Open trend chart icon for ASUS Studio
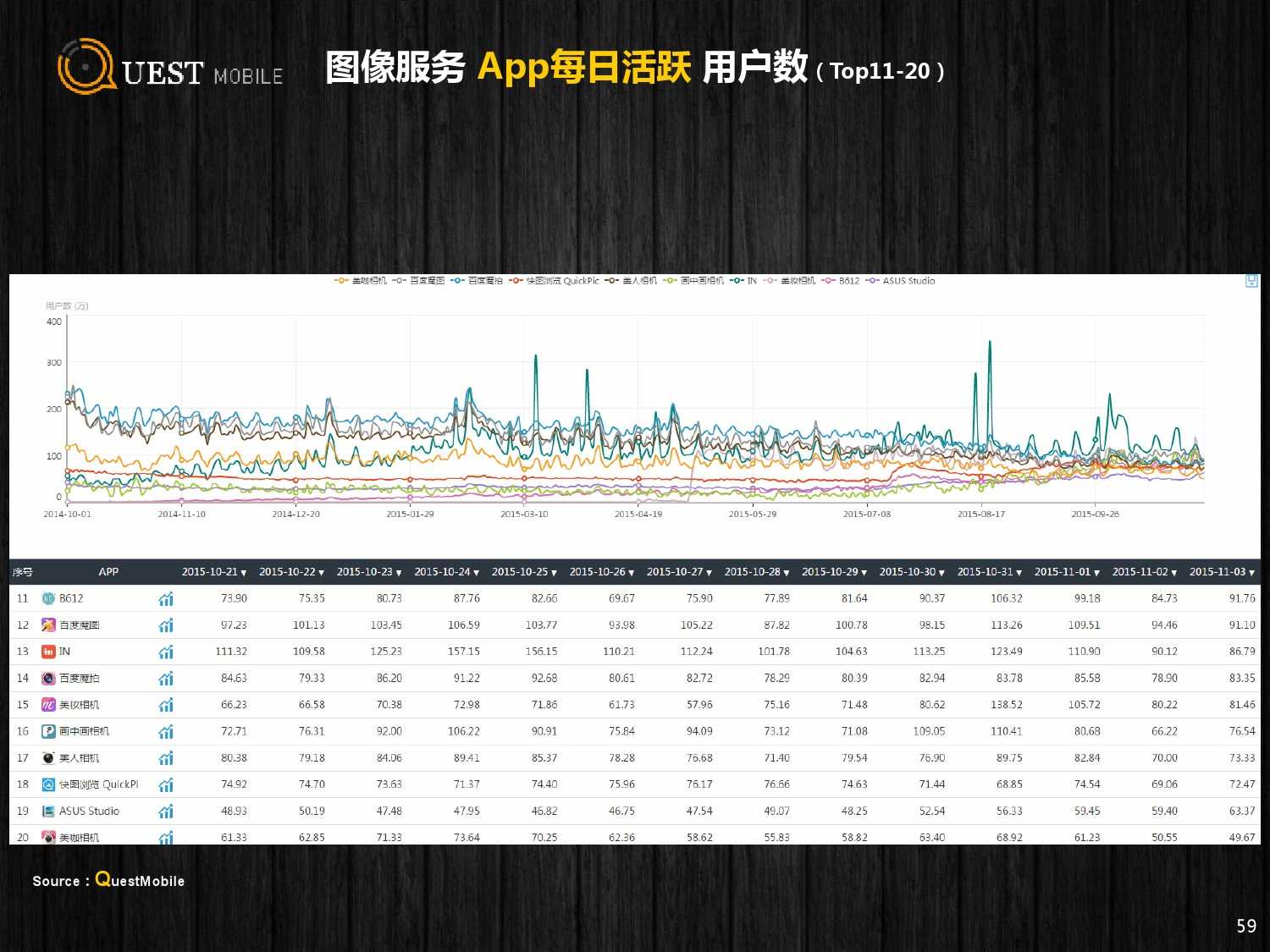1270x952 pixels. 166,812
